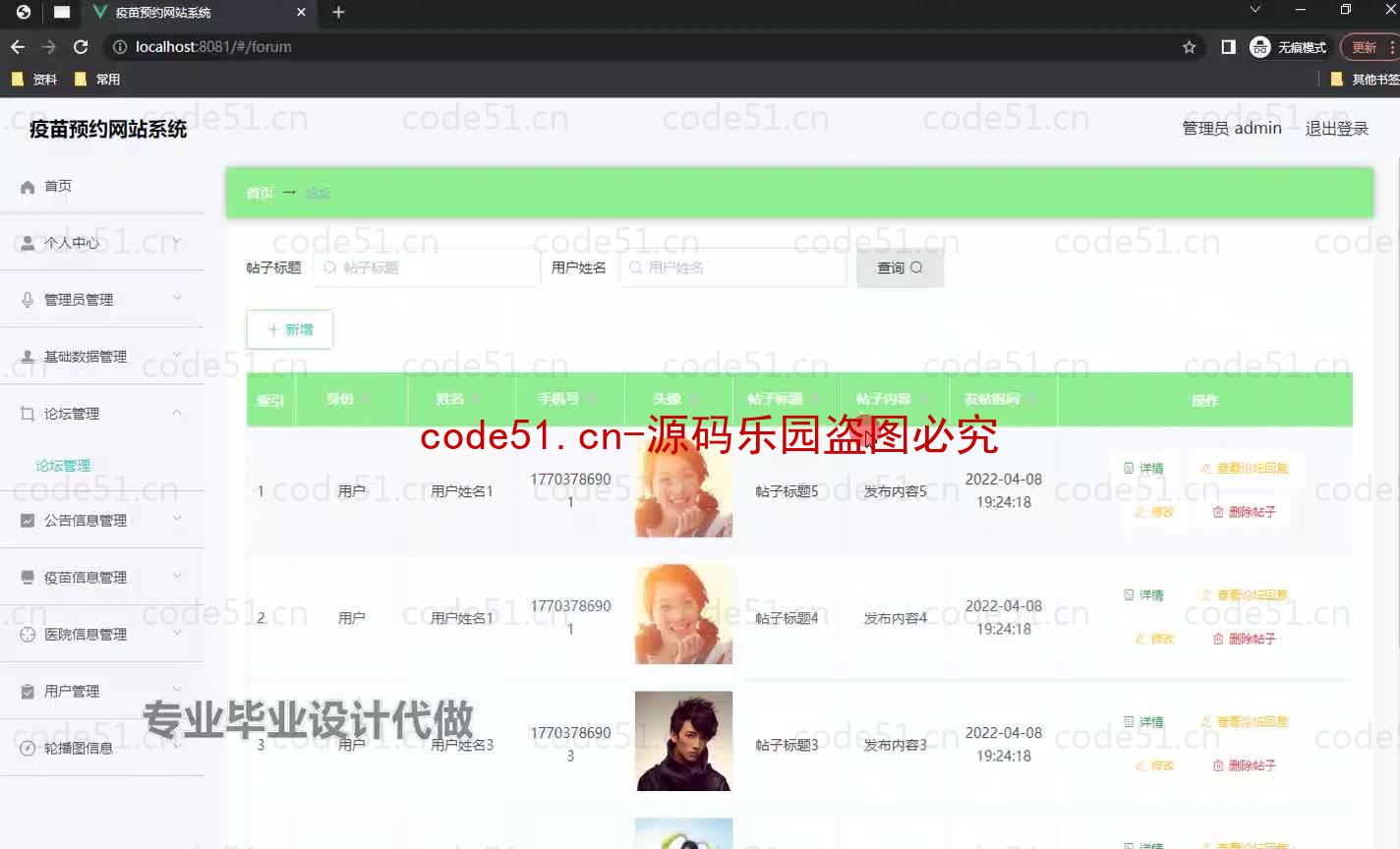This screenshot has width=1400, height=849.
Task: Focus the 用户姓名 search field
Action: tap(732, 267)
